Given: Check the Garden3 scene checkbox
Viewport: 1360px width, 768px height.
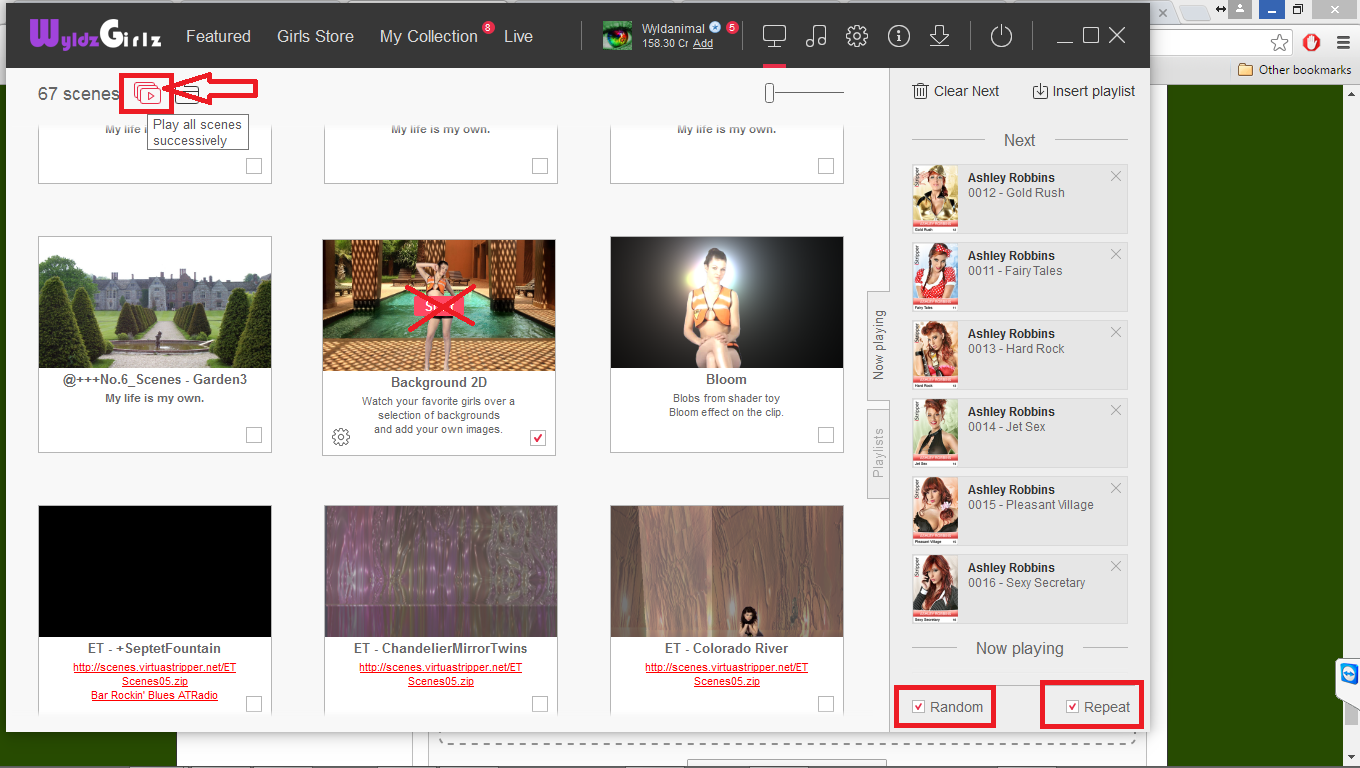Looking at the screenshot, I should (x=254, y=435).
